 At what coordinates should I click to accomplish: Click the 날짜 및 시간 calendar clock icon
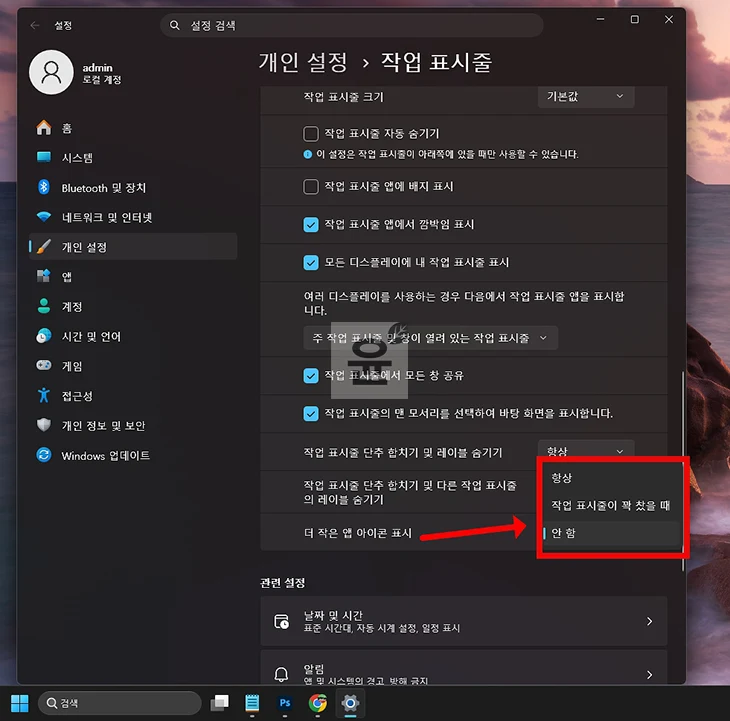click(x=282, y=621)
